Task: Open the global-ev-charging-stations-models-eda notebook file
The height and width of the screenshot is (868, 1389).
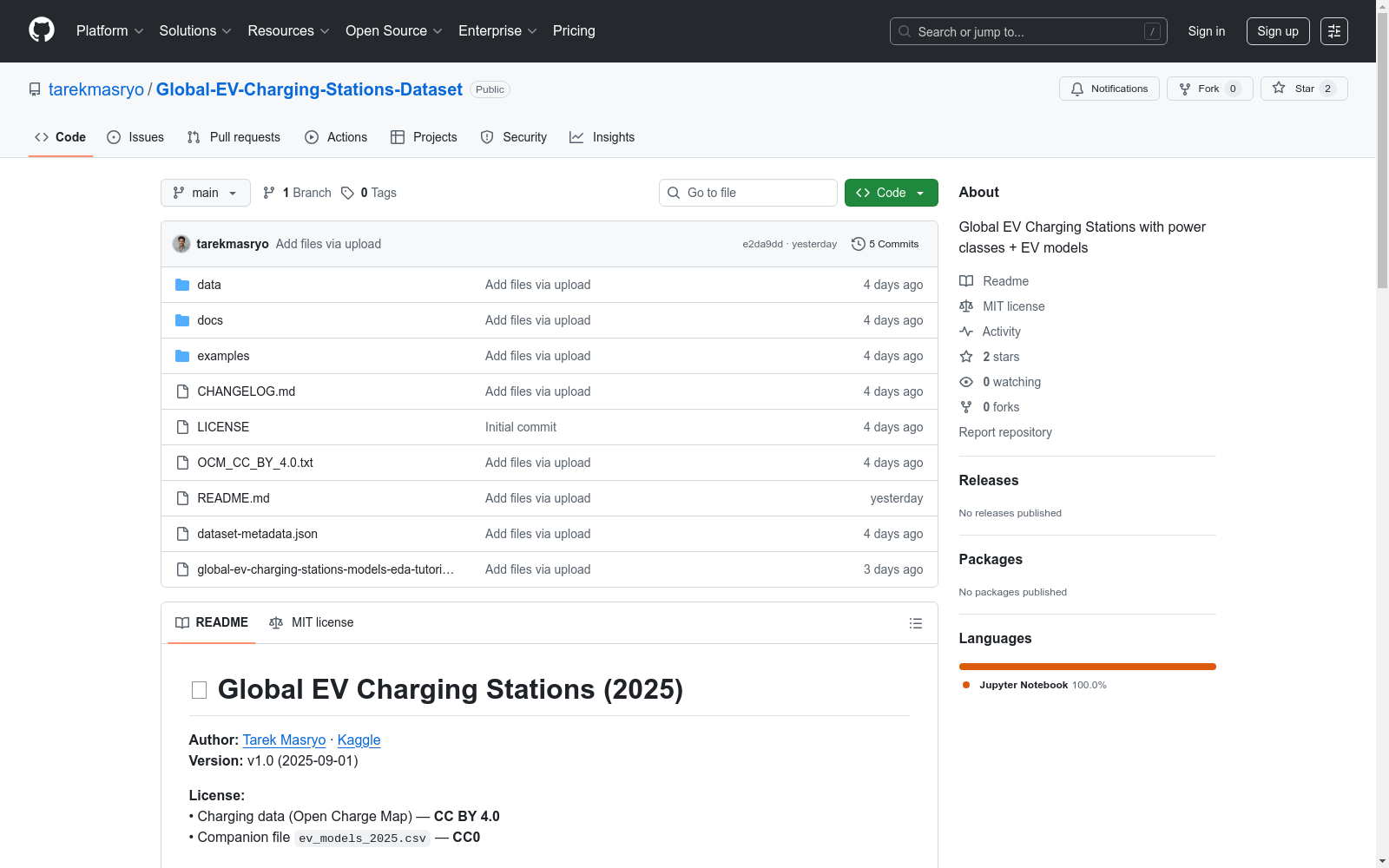Action: tap(326, 569)
